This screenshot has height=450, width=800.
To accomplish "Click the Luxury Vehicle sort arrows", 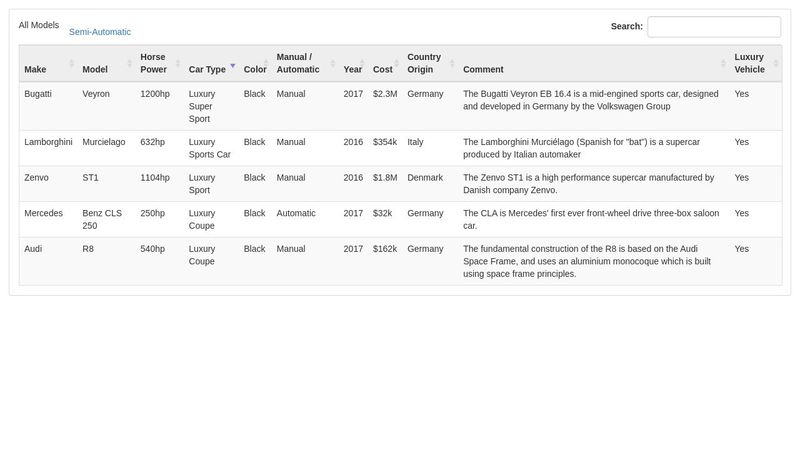I will click(x=776, y=63).
